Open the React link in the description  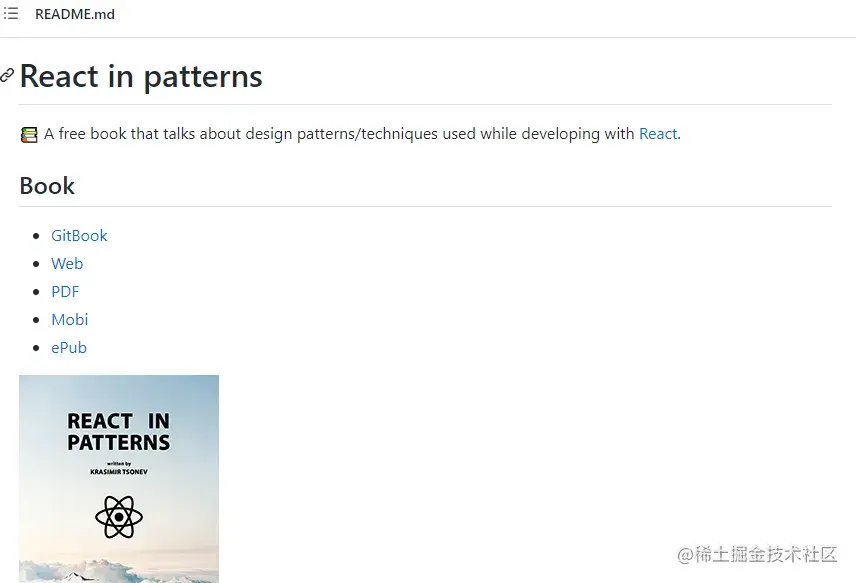point(658,133)
